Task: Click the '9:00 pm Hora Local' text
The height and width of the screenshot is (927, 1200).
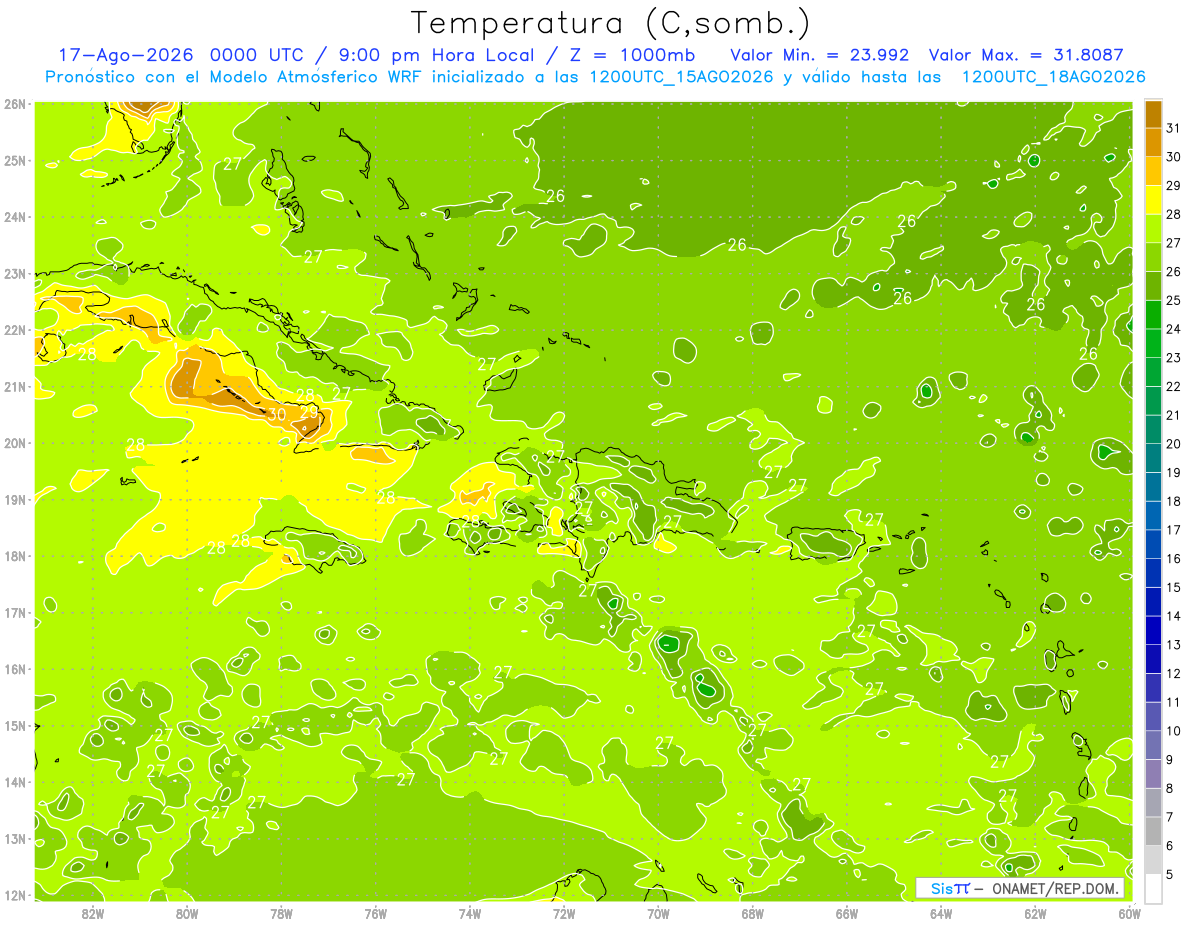Action: point(437,54)
